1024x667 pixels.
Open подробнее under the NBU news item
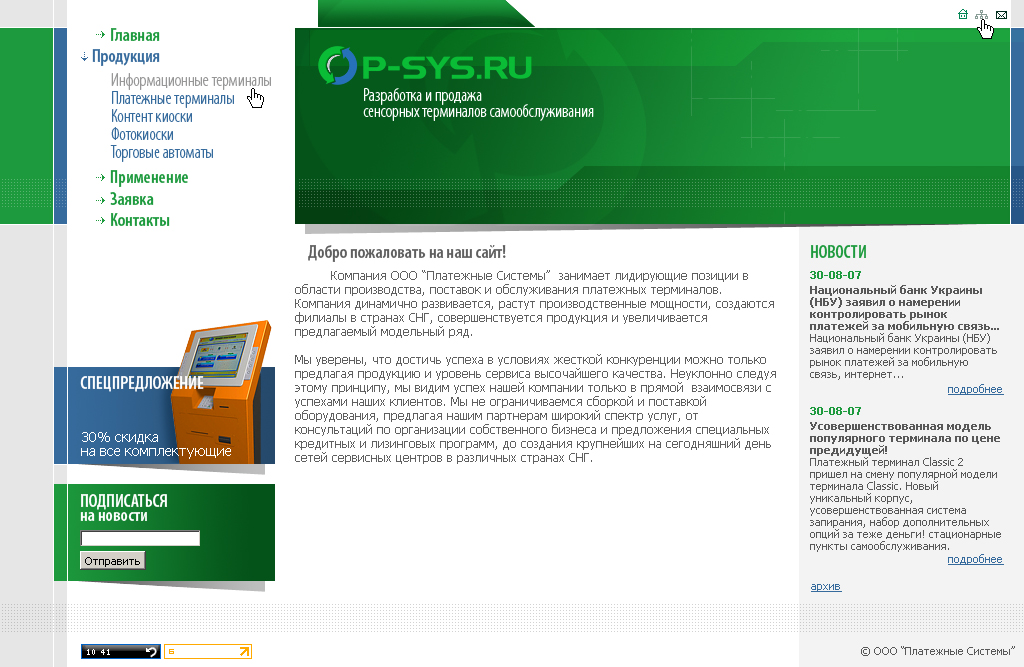974,389
